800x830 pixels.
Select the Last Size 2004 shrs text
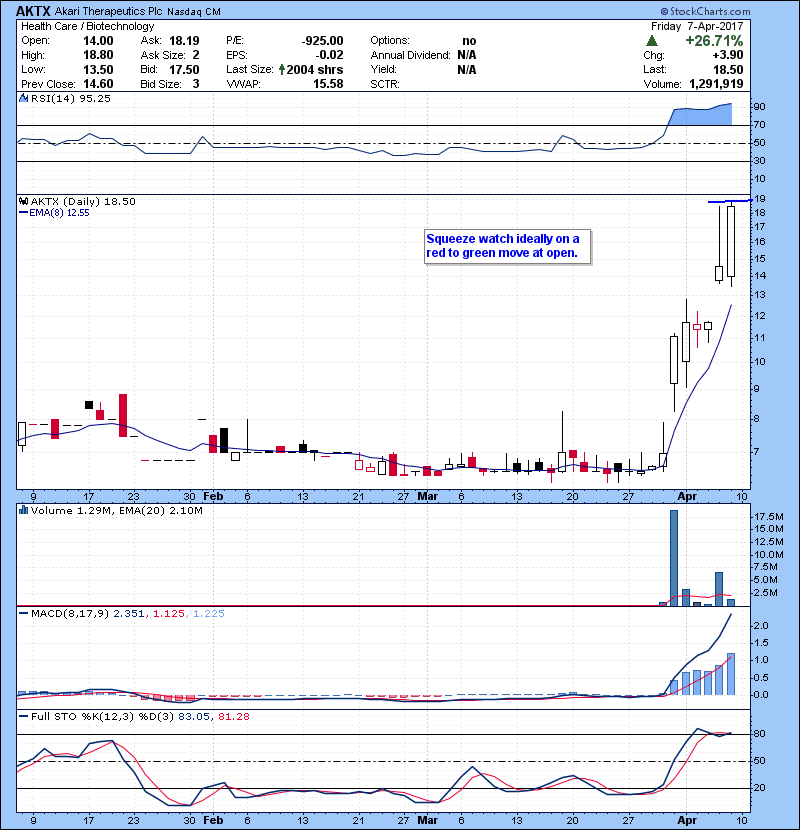314,69
